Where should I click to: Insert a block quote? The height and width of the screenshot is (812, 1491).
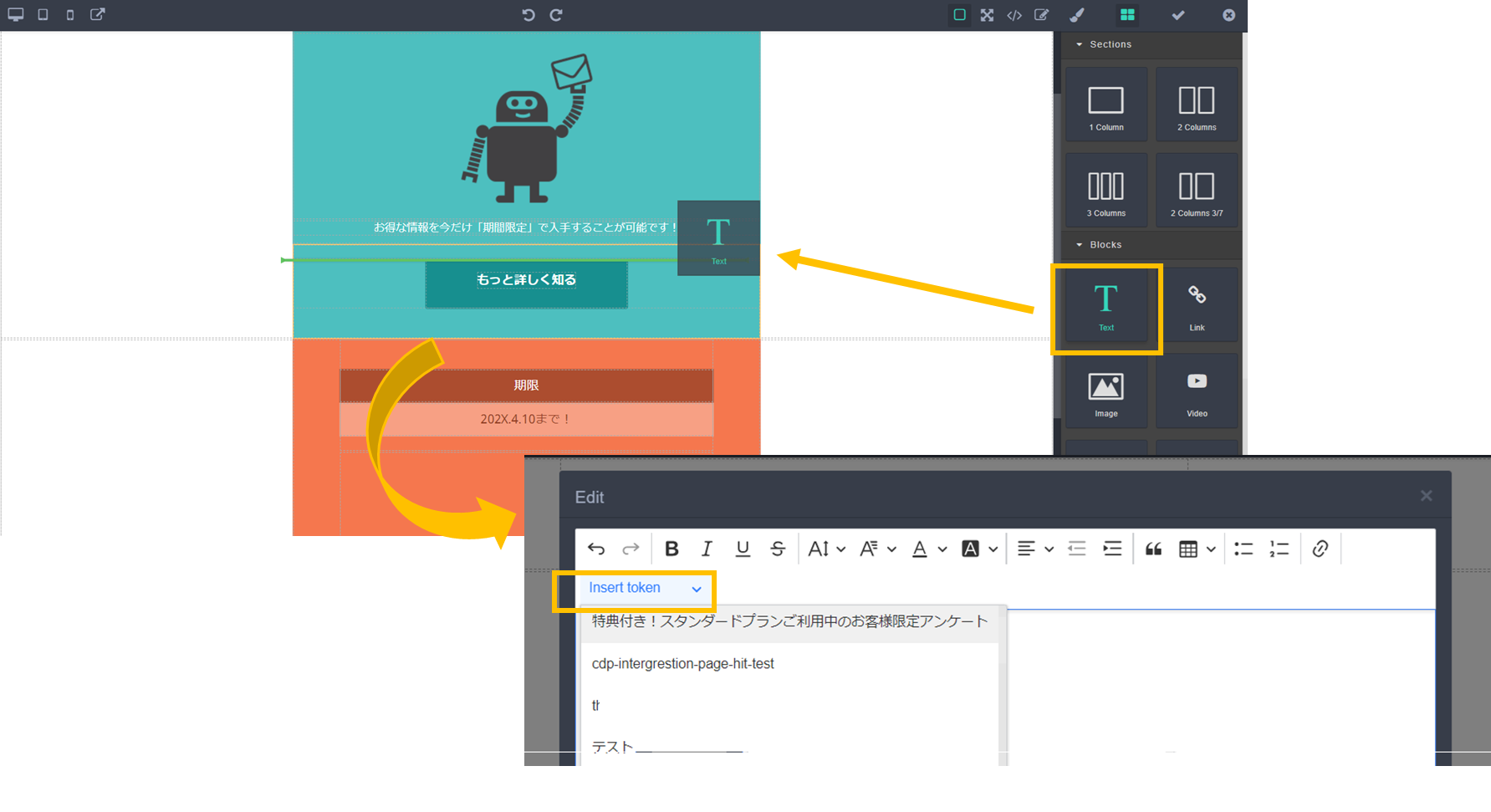(x=1153, y=549)
